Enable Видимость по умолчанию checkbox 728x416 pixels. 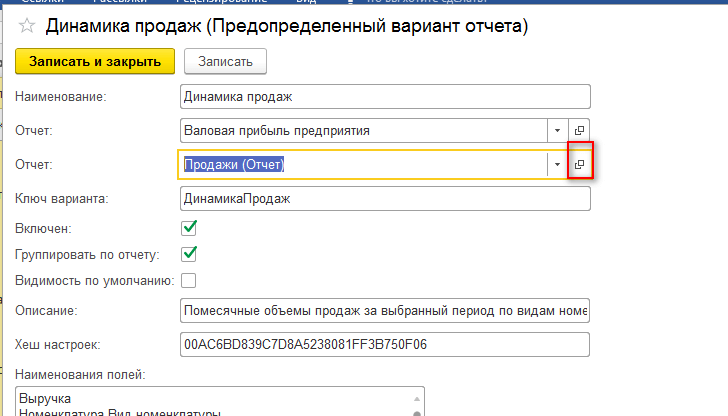(188, 280)
